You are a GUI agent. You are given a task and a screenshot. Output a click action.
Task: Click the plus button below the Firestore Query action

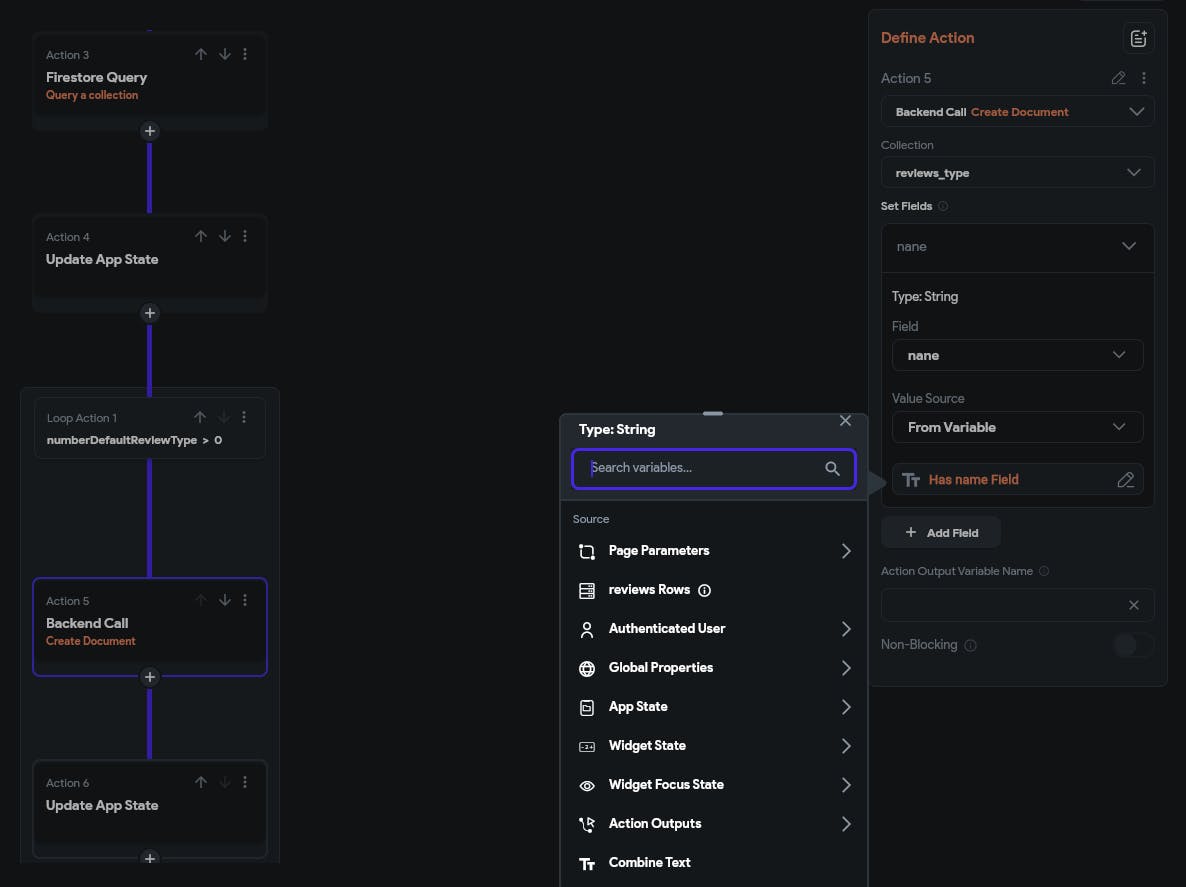149,131
